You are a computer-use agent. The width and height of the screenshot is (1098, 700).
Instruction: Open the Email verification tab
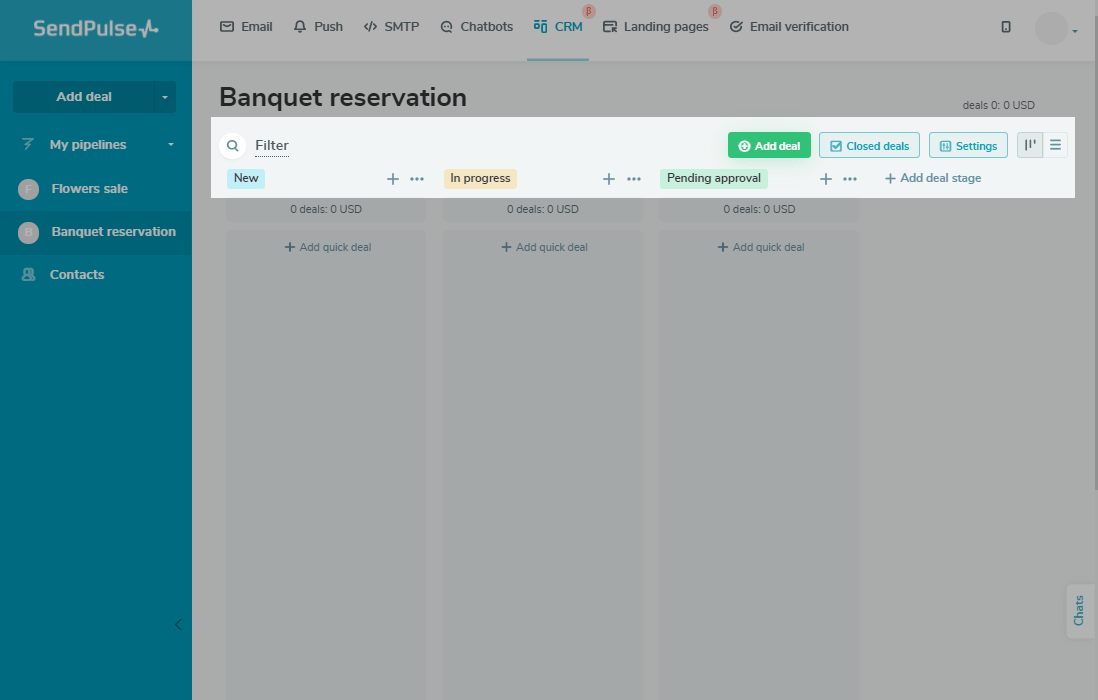point(789,27)
